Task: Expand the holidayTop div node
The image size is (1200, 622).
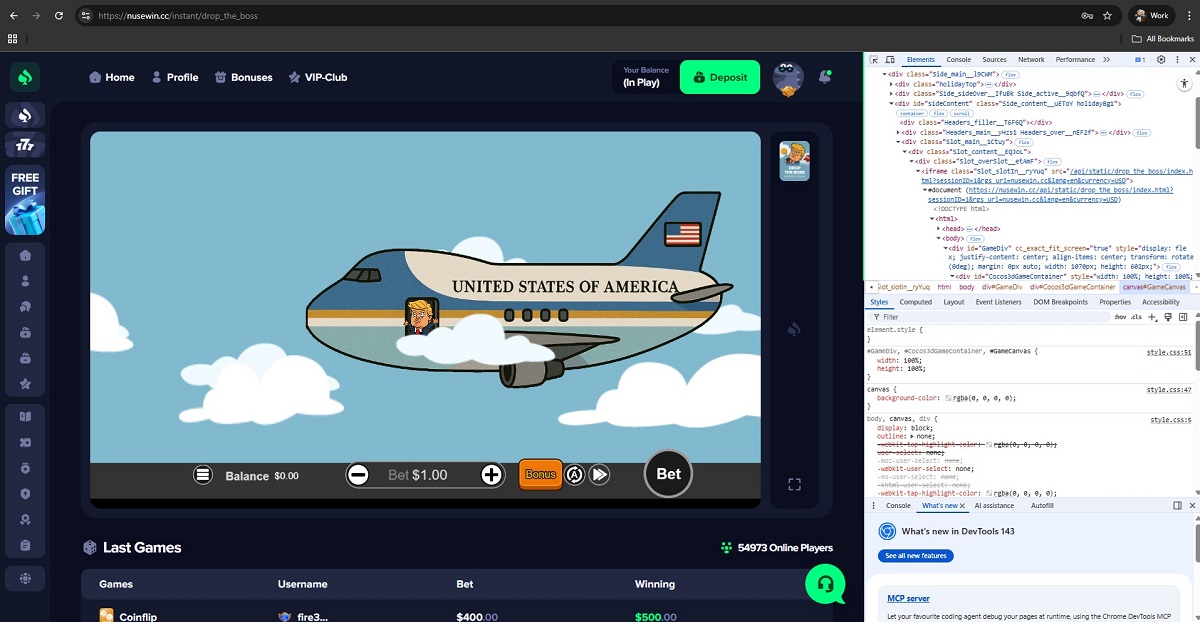Action: (x=891, y=84)
